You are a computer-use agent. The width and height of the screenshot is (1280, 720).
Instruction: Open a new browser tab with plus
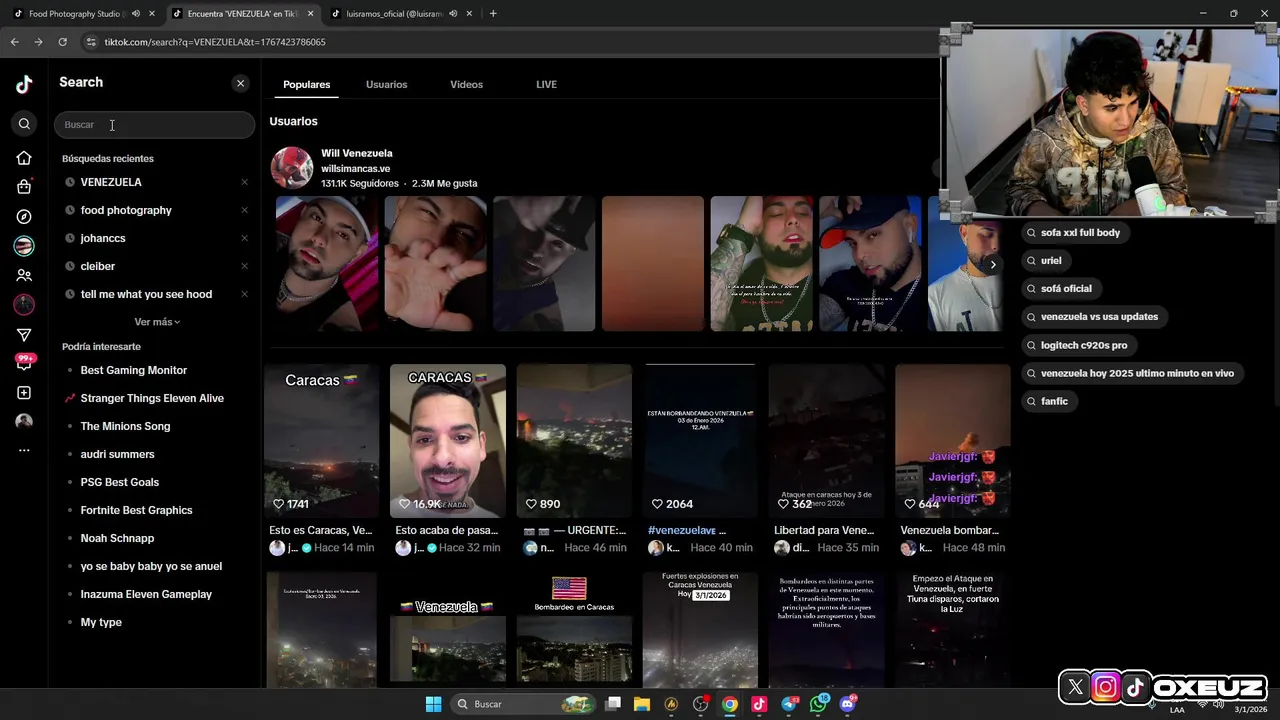pyautogui.click(x=493, y=14)
